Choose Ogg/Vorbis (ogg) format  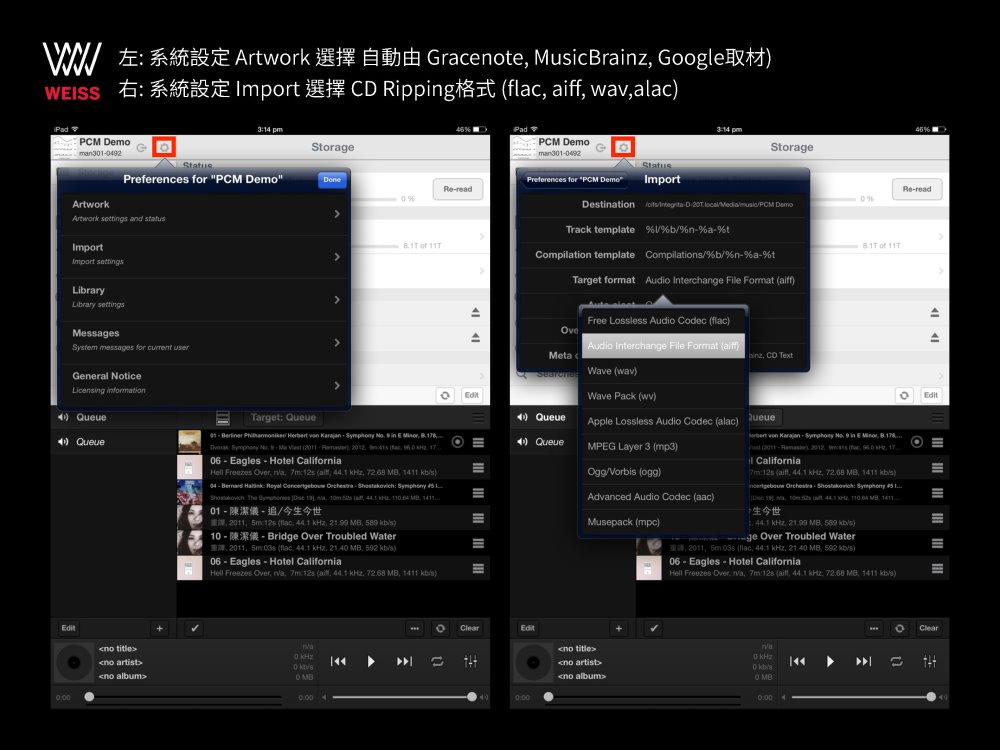[663, 471]
